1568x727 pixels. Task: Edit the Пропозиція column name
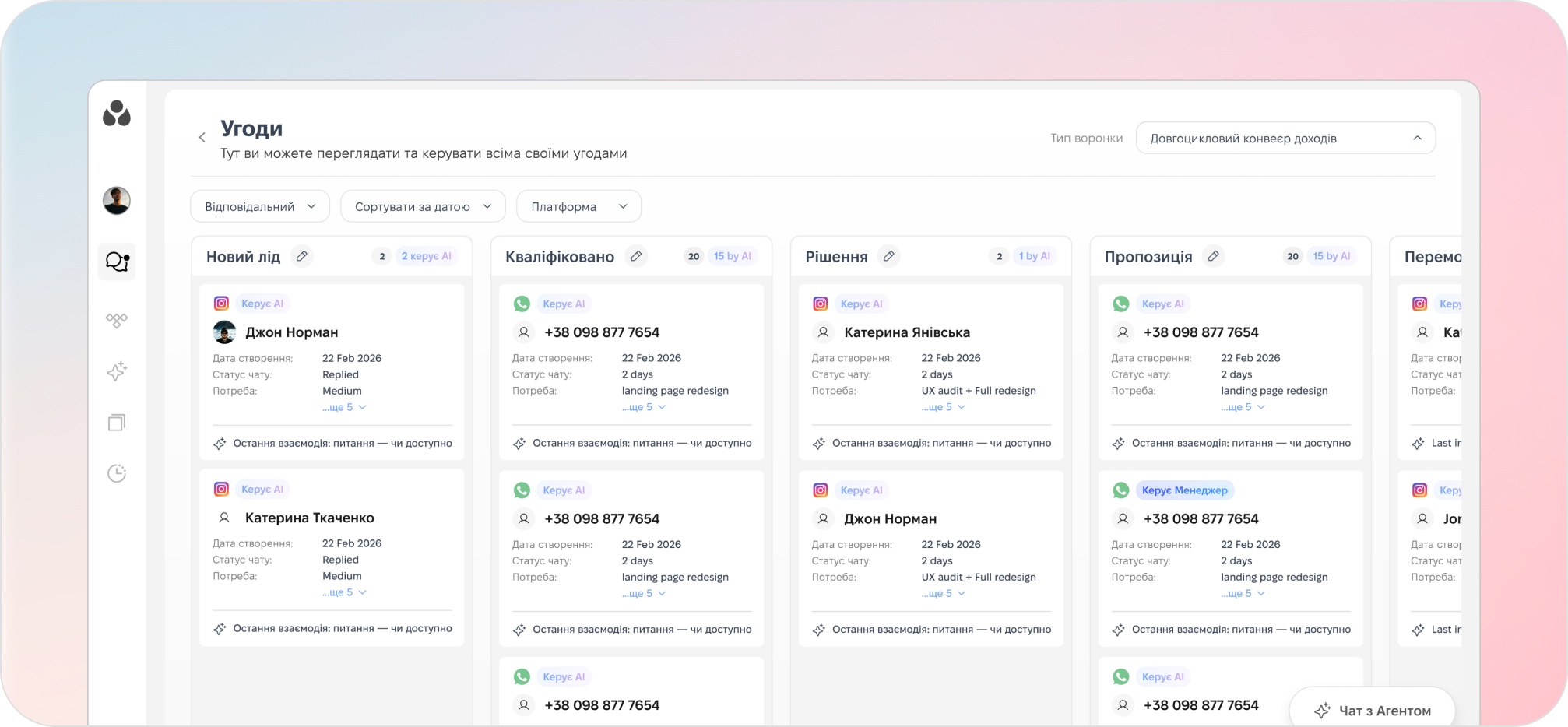(1213, 256)
